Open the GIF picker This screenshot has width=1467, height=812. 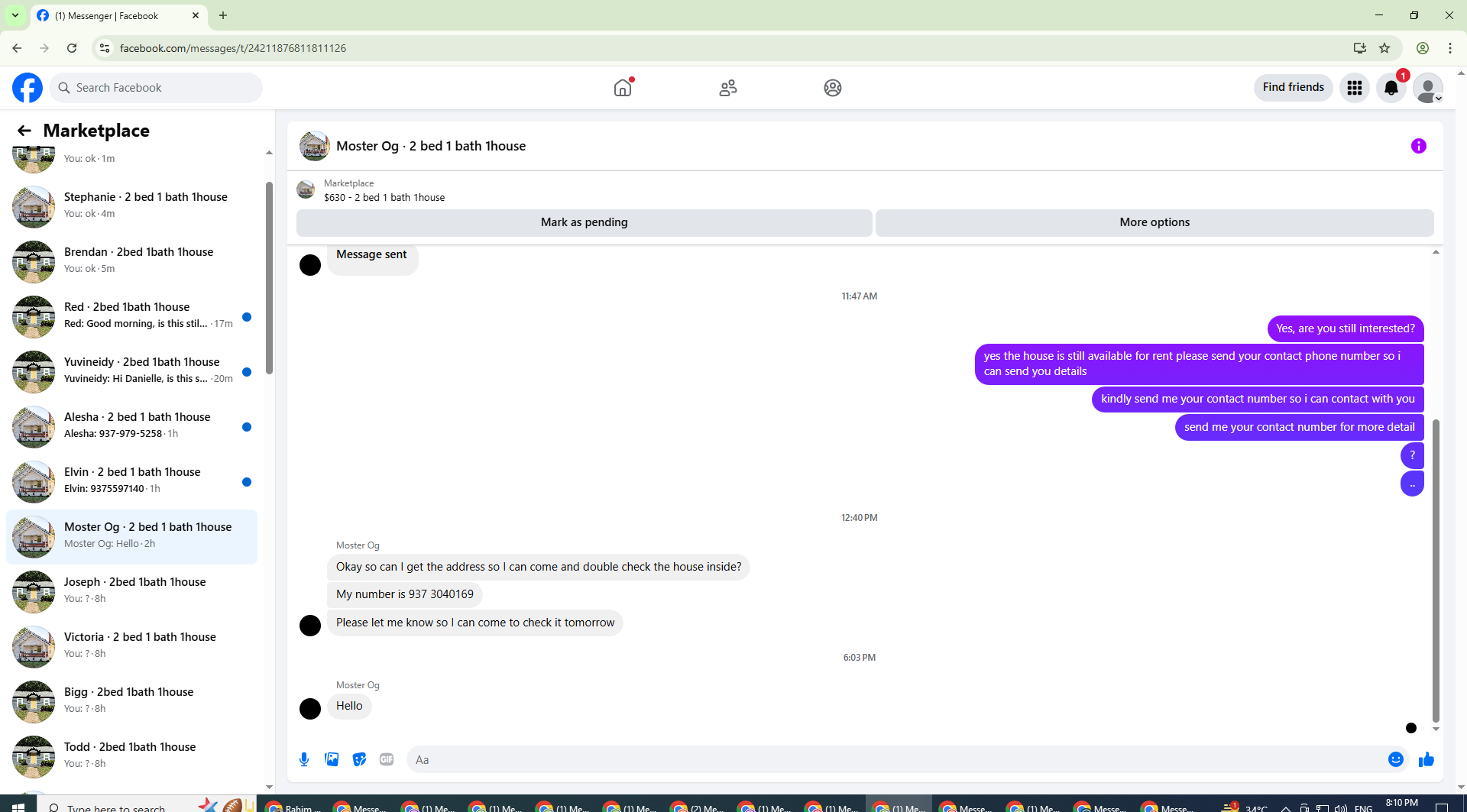click(x=387, y=759)
